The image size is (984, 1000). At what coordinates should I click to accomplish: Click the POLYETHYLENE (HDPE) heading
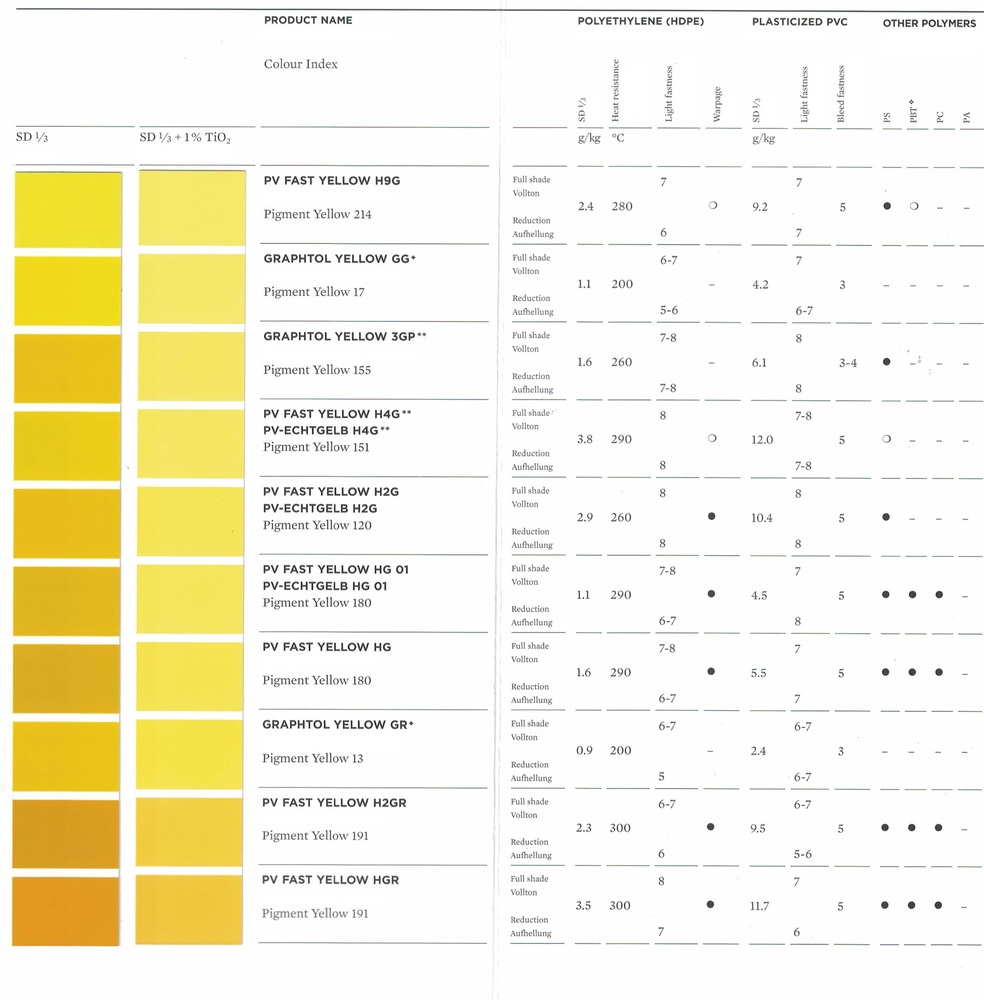pyautogui.click(x=641, y=21)
